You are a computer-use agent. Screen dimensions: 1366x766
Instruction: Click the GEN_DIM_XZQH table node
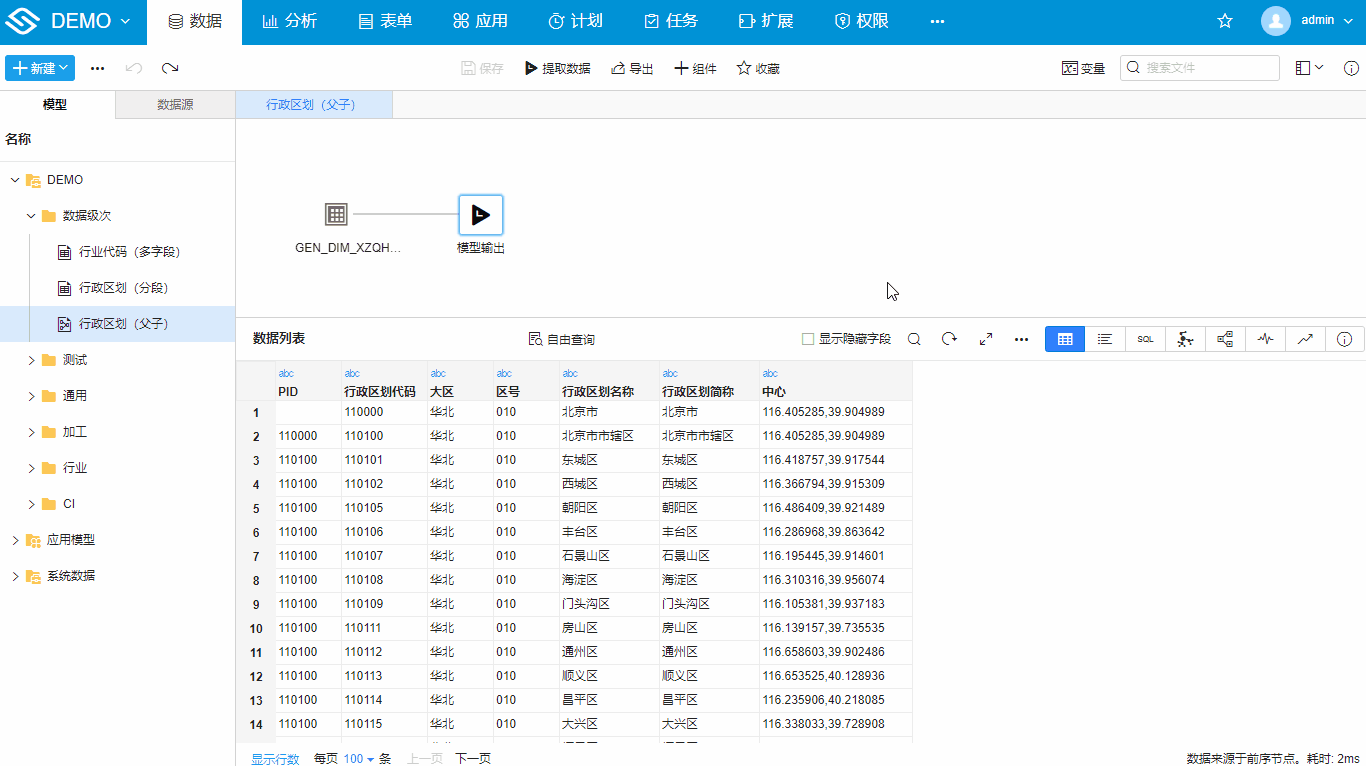(336, 214)
